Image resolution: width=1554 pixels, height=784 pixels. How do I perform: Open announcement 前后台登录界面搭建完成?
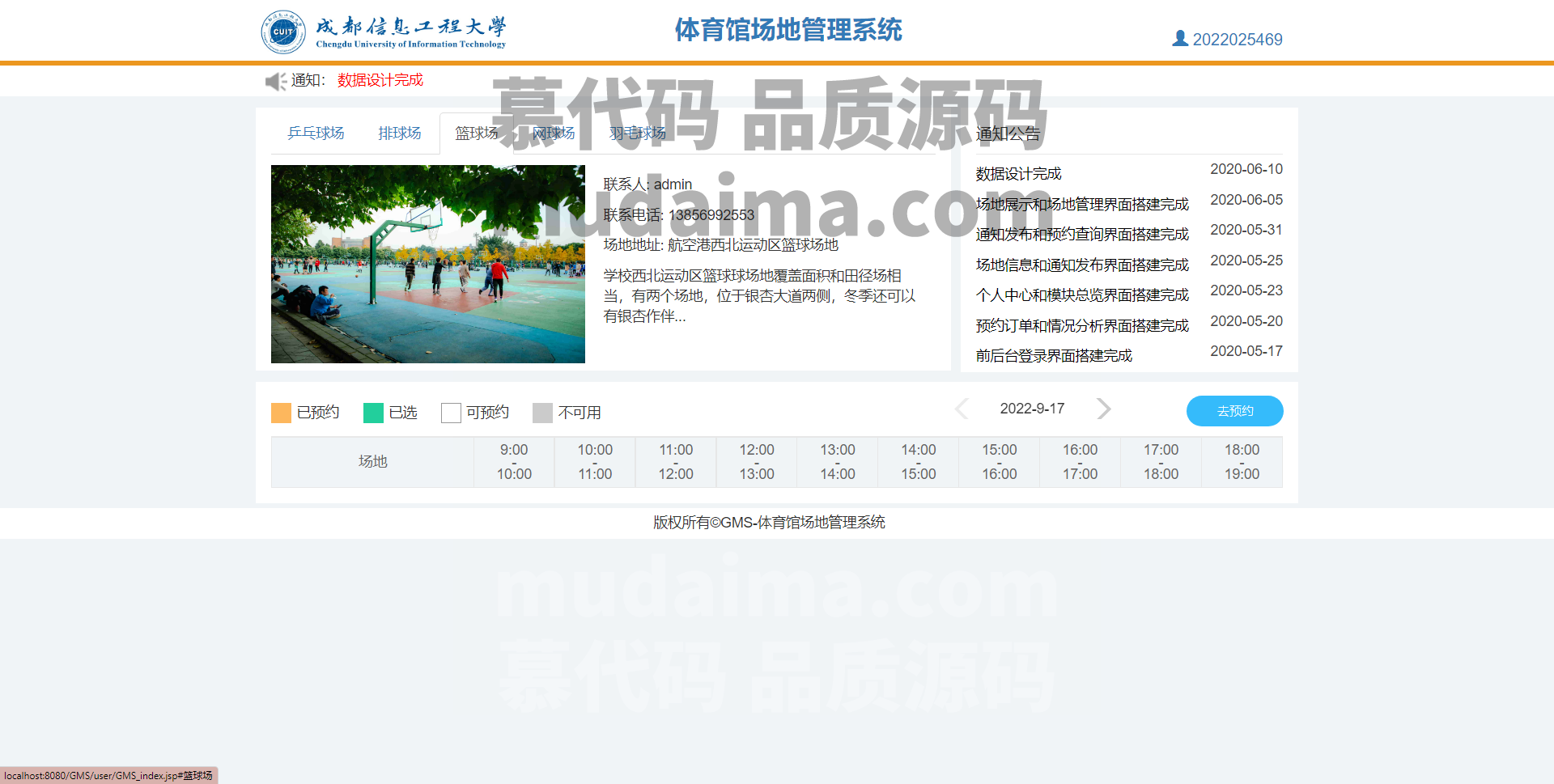[1054, 356]
